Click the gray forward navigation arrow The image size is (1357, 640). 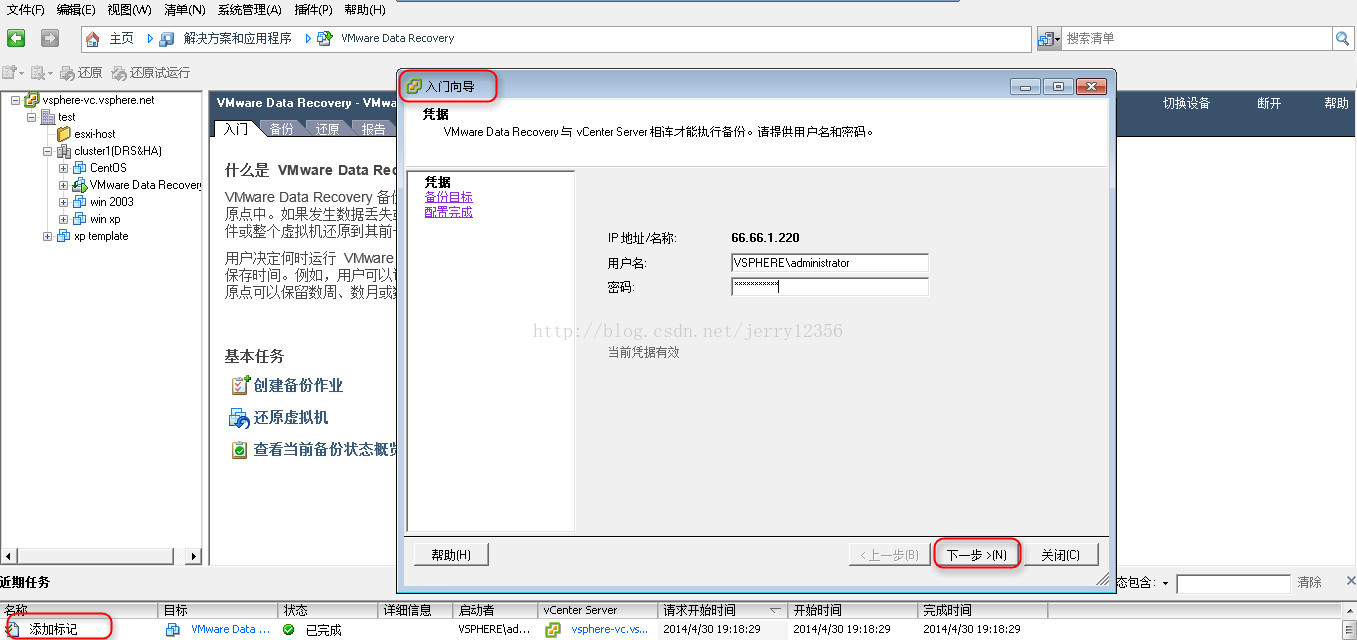point(50,38)
